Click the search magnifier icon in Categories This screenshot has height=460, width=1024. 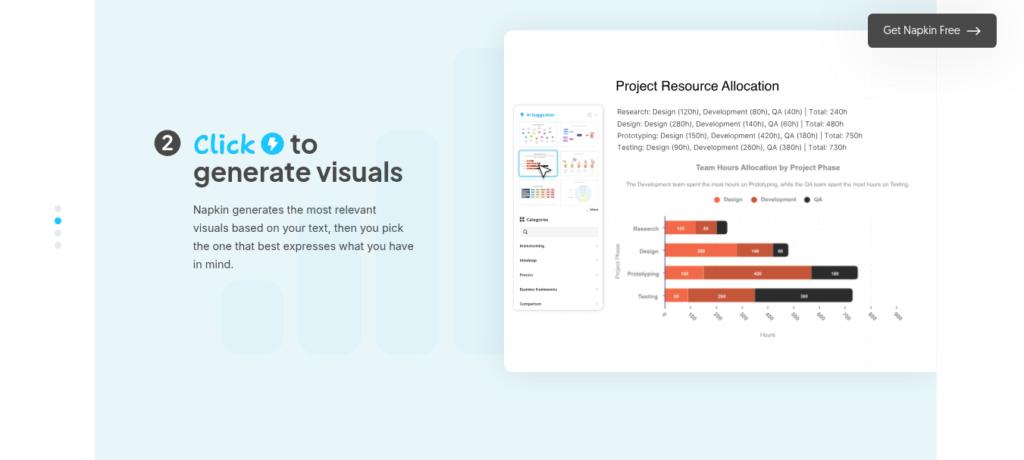coord(524,232)
